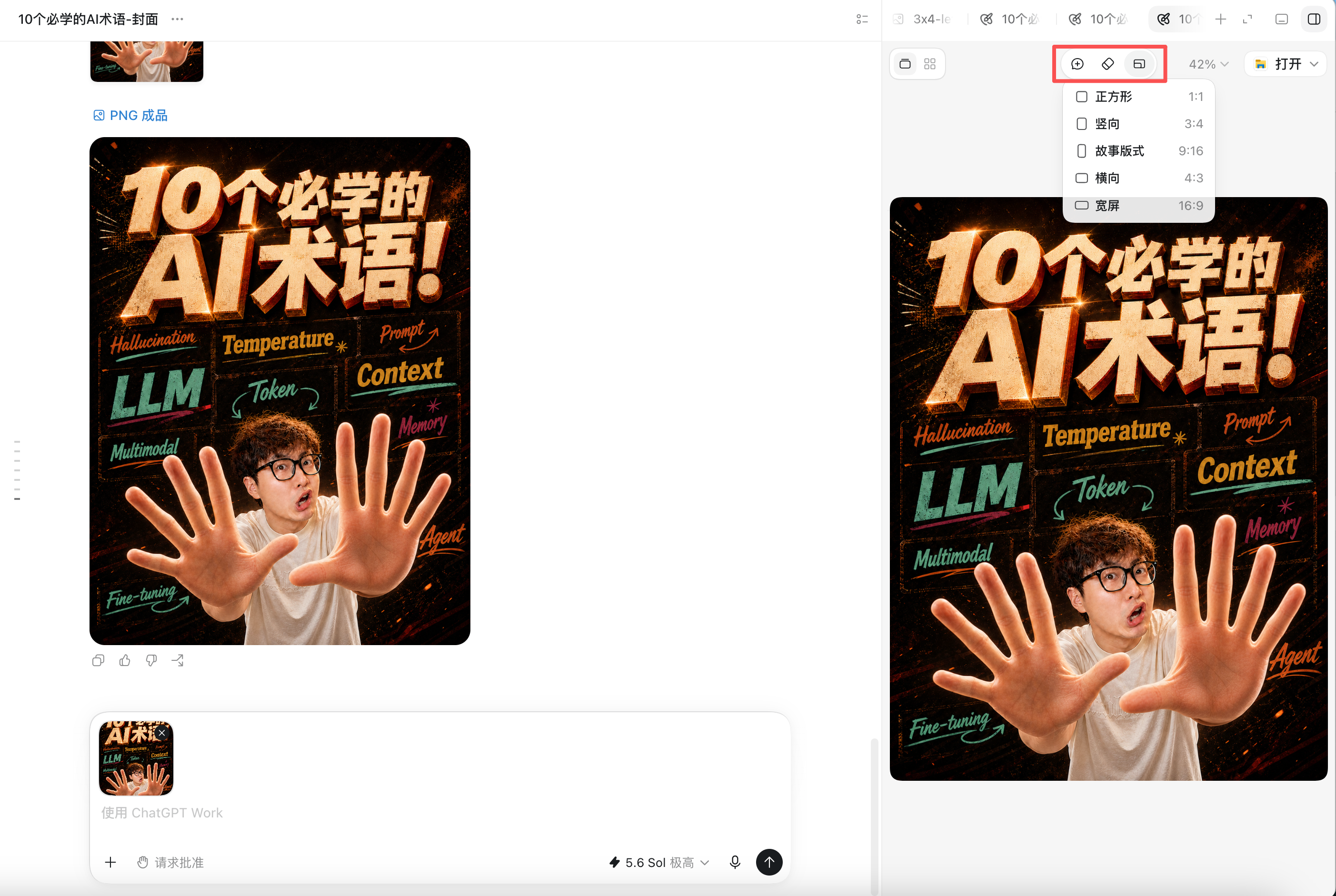Click the add comment icon in preview toolbar
This screenshot has width=1336, height=896.
click(x=1077, y=64)
